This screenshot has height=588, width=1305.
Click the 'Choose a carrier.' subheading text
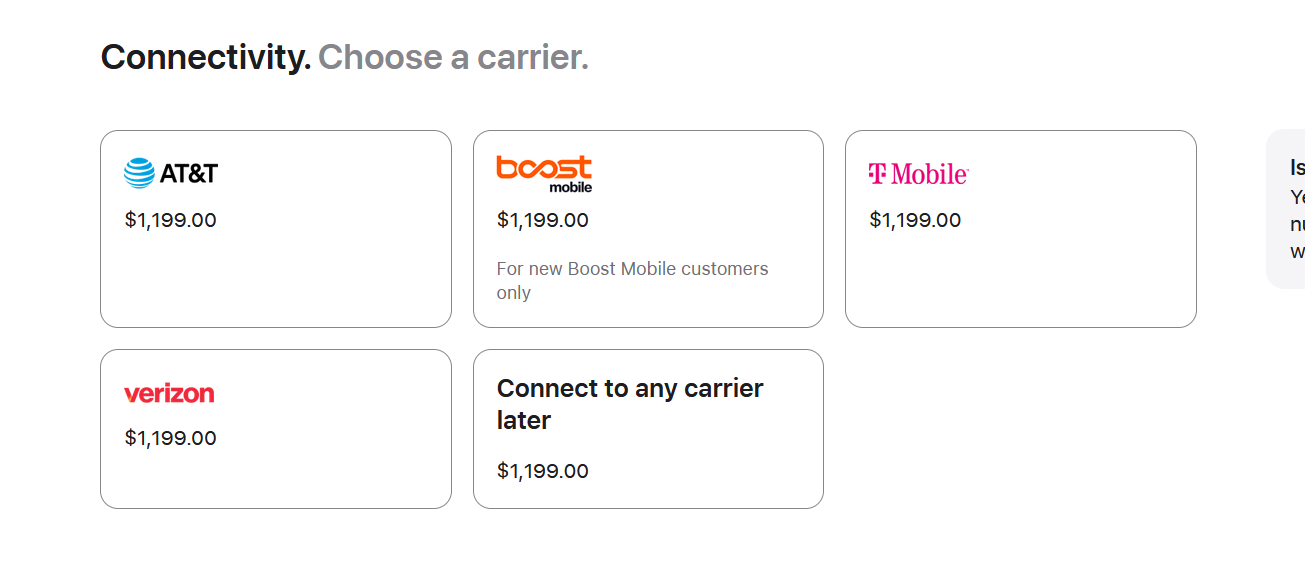pos(453,57)
